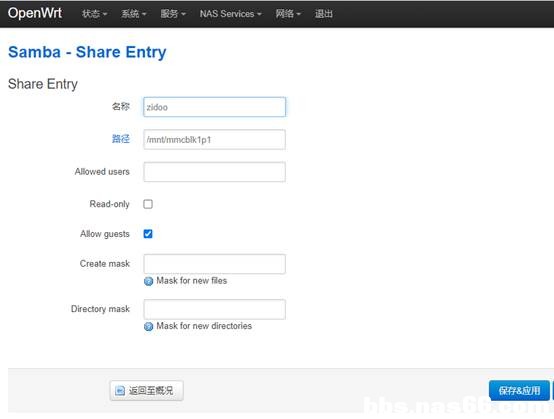This screenshot has width=554, height=419.
Task: Click the Share Entry section title
Action: coord(43,84)
